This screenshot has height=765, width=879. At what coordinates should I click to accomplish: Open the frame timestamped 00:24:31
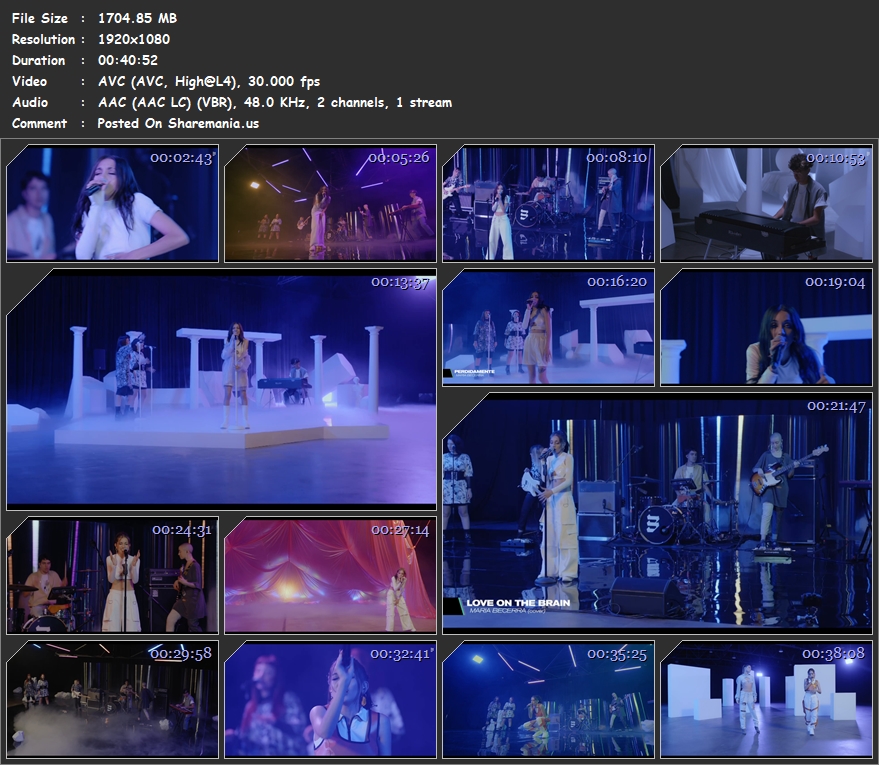pyautogui.click(x=112, y=576)
